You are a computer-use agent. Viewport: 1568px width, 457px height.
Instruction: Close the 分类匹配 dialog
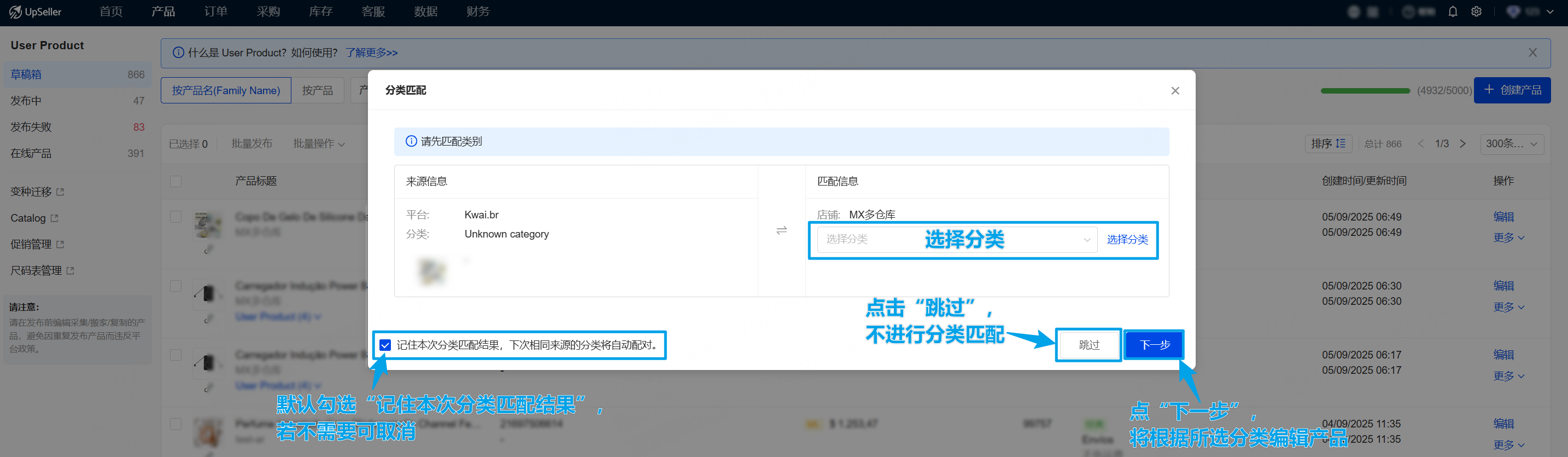(1175, 91)
